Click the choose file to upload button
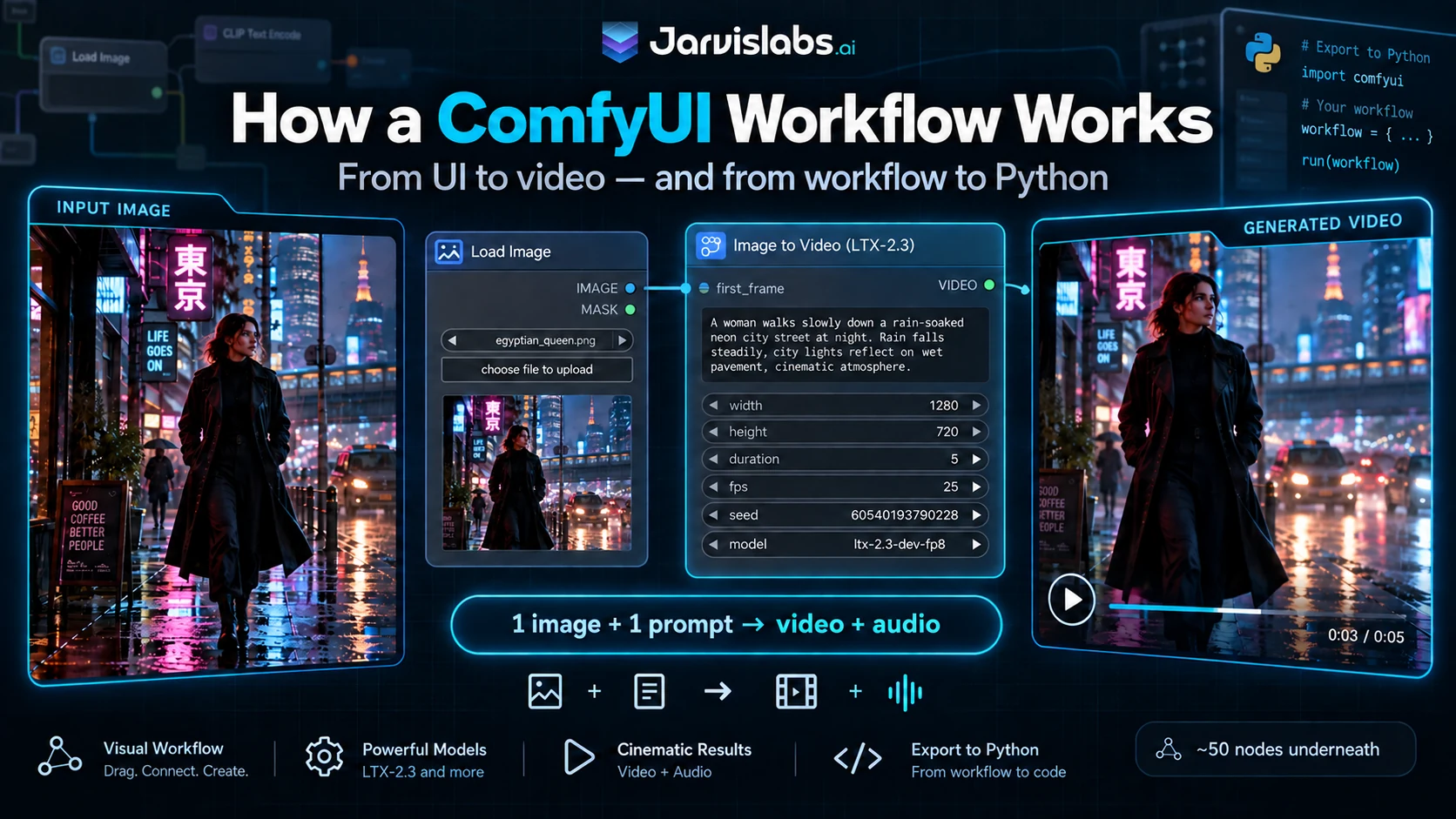This screenshot has width=1456, height=819. (536, 370)
